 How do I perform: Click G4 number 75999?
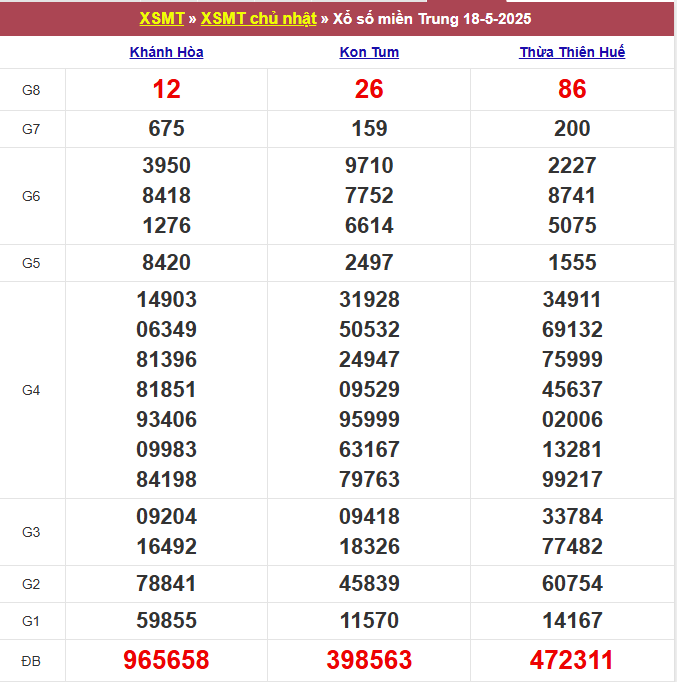pyautogui.click(x=572, y=360)
